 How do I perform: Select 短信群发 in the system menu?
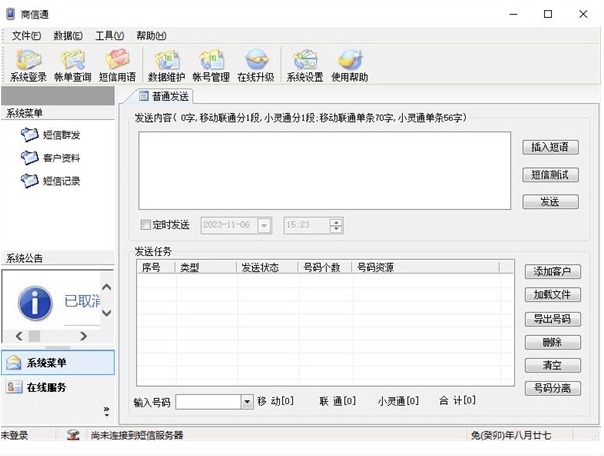(x=50, y=135)
